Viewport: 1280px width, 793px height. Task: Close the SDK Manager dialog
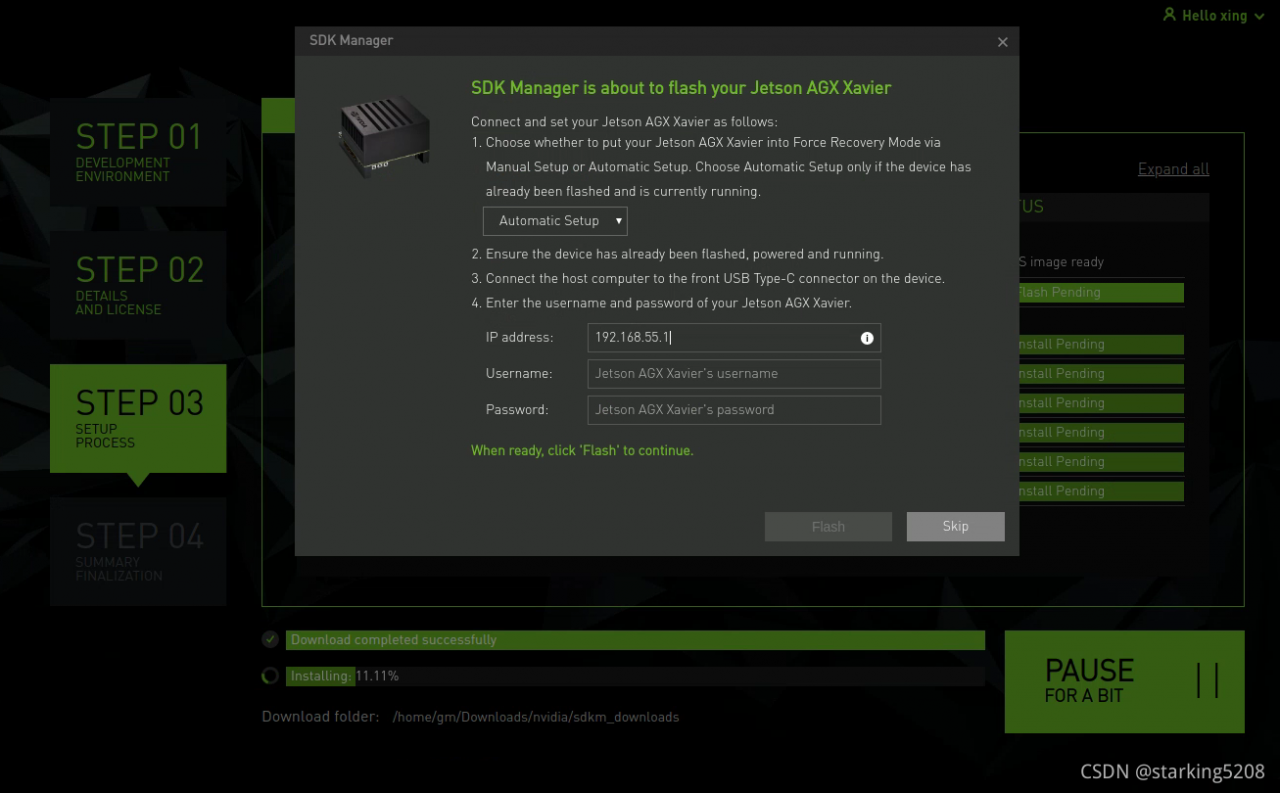coord(1003,42)
